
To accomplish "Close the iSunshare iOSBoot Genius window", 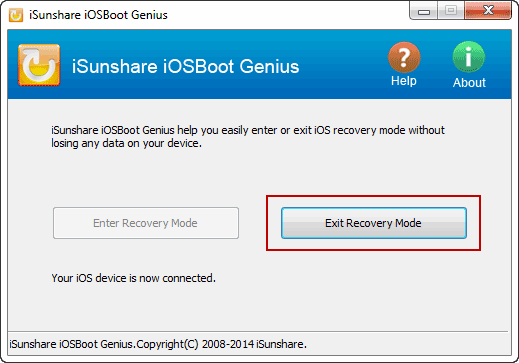I will [488, 11].
